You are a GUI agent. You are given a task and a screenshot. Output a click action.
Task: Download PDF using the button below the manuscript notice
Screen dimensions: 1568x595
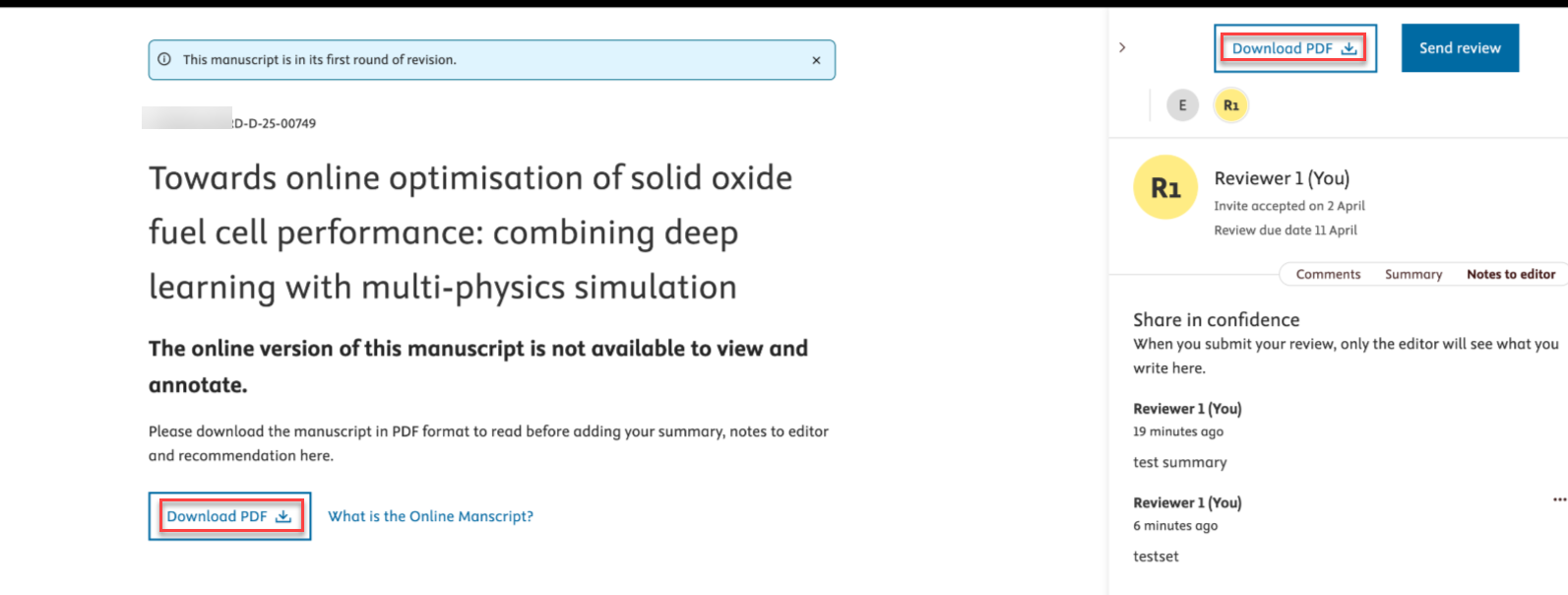coord(229,516)
